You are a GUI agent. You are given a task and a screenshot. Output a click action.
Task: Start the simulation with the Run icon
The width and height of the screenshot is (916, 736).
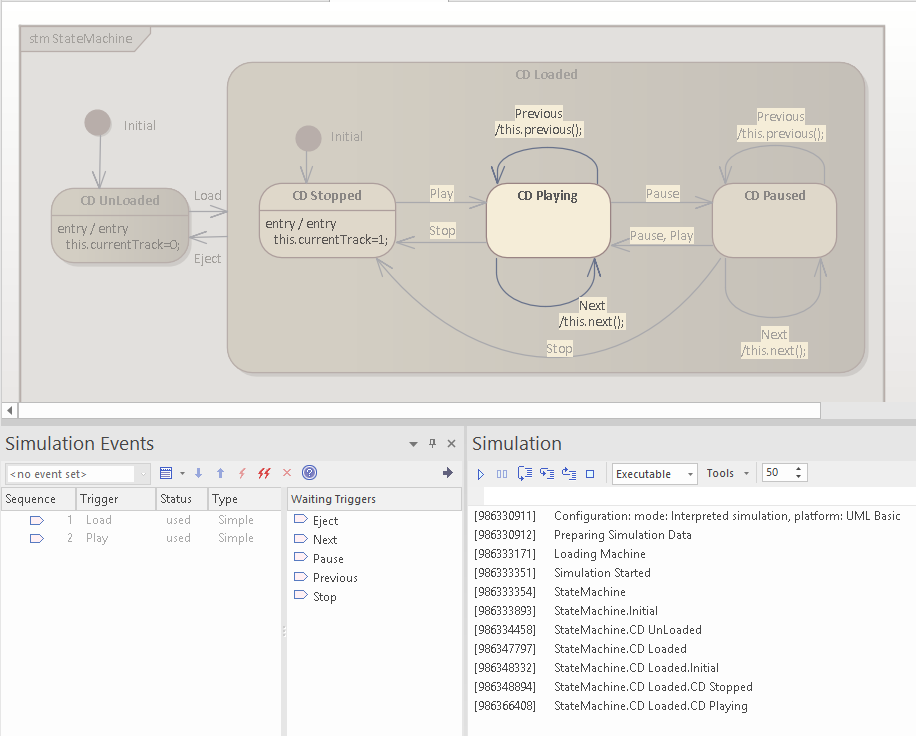(x=481, y=473)
